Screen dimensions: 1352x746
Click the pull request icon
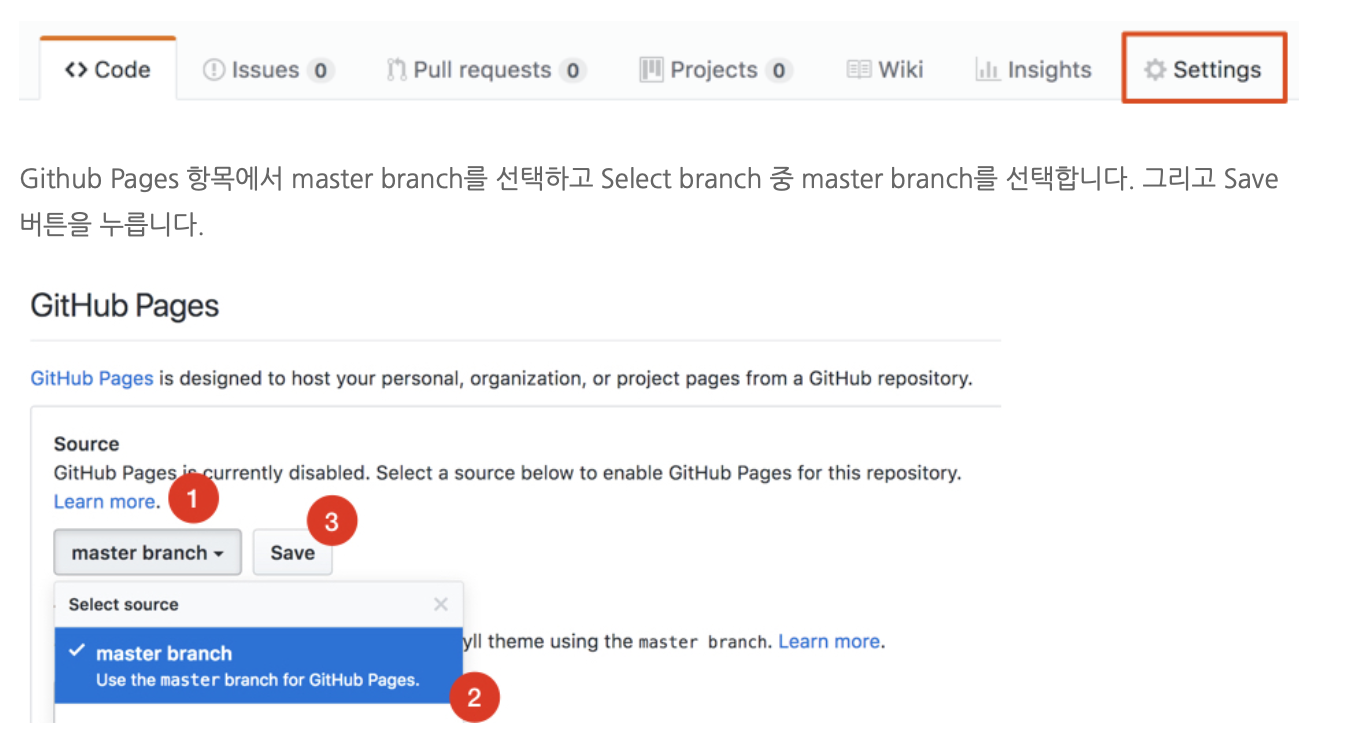coord(397,70)
